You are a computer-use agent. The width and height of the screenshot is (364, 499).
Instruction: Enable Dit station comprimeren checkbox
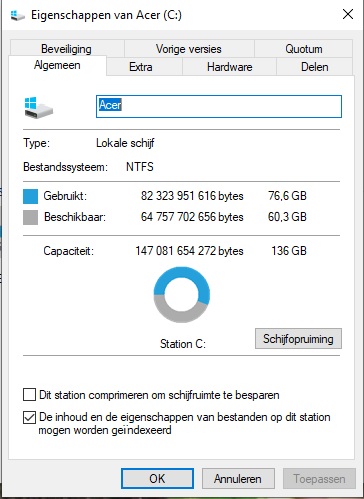click(29, 395)
